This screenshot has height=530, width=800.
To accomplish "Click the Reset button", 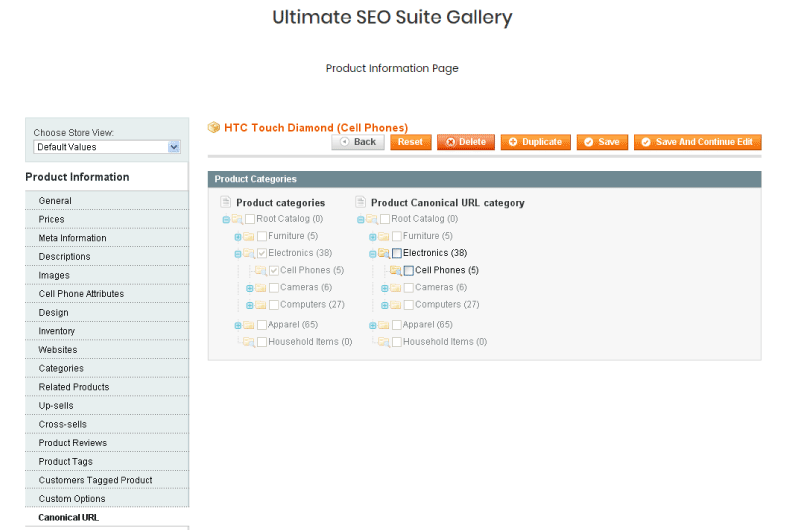I will click(411, 142).
